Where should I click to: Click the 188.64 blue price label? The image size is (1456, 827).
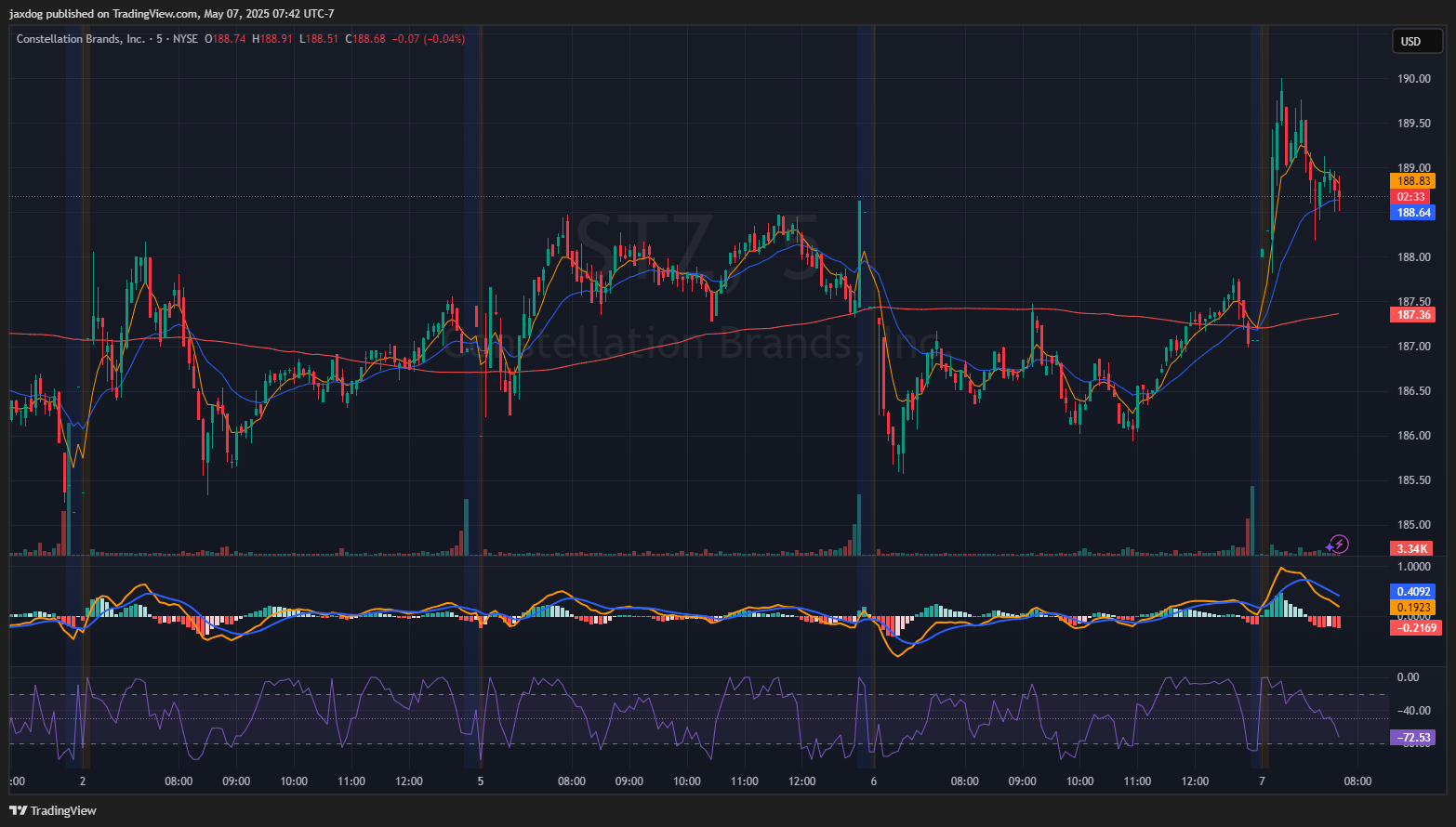(x=1413, y=213)
